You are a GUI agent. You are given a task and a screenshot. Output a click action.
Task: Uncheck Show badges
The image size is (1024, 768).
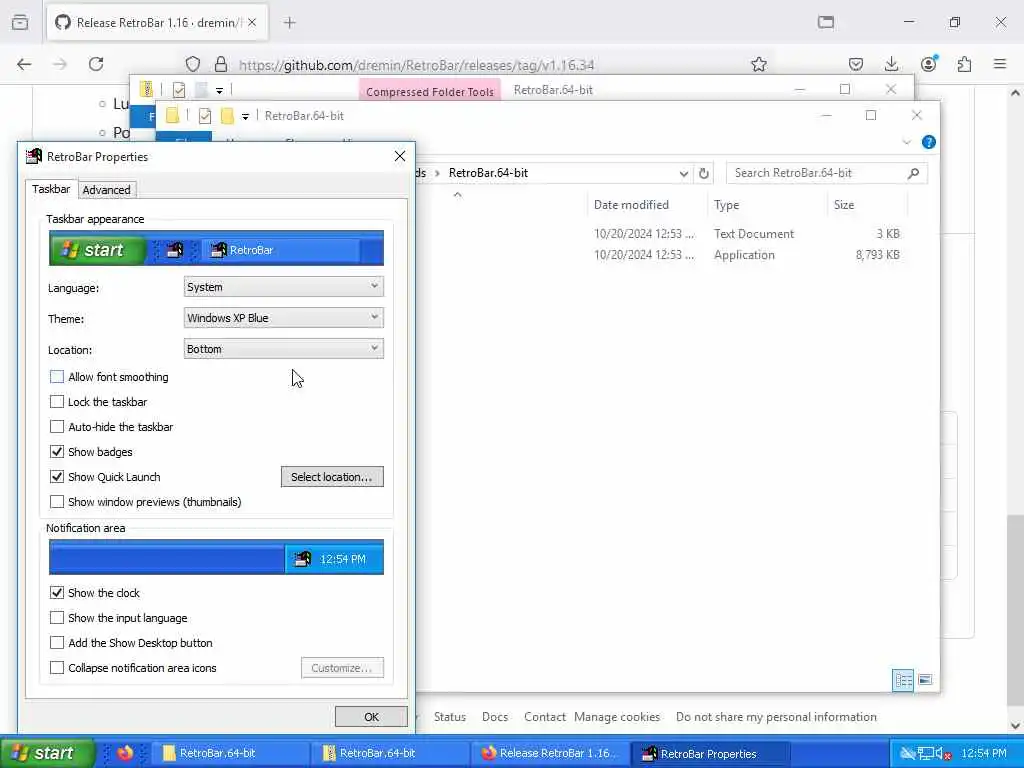[x=57, y=452]
